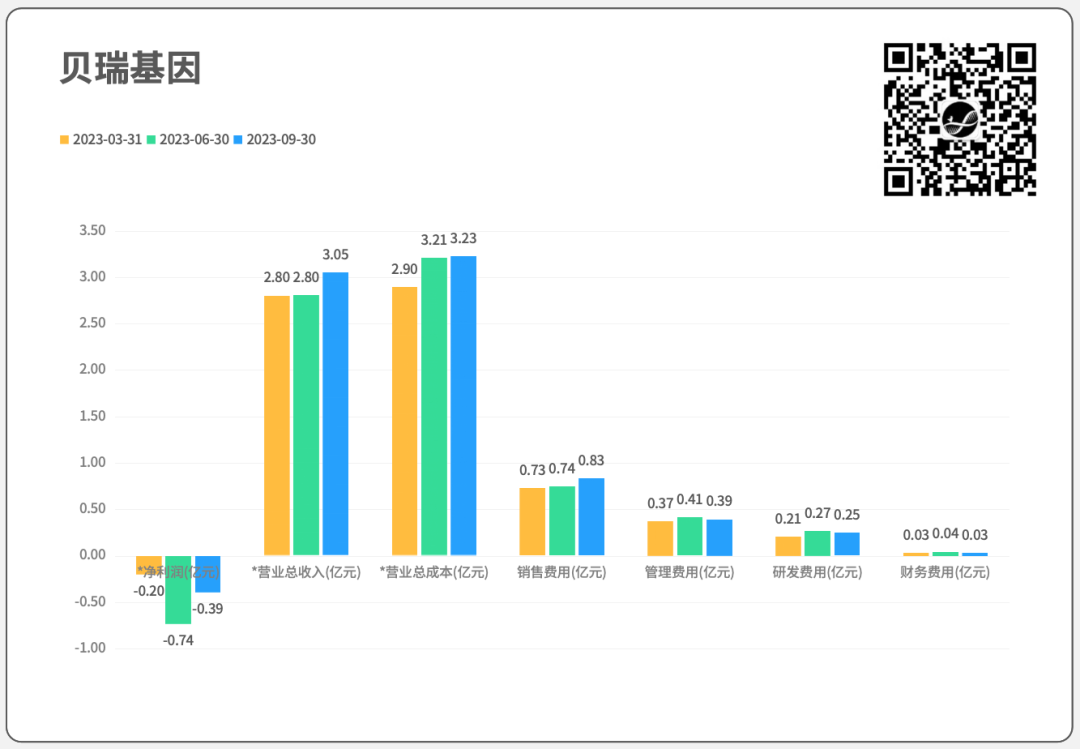Toggle the 2023-09-30 legend series
The width and height of the screenshot is (1080, 749).
tap(281, 140)
